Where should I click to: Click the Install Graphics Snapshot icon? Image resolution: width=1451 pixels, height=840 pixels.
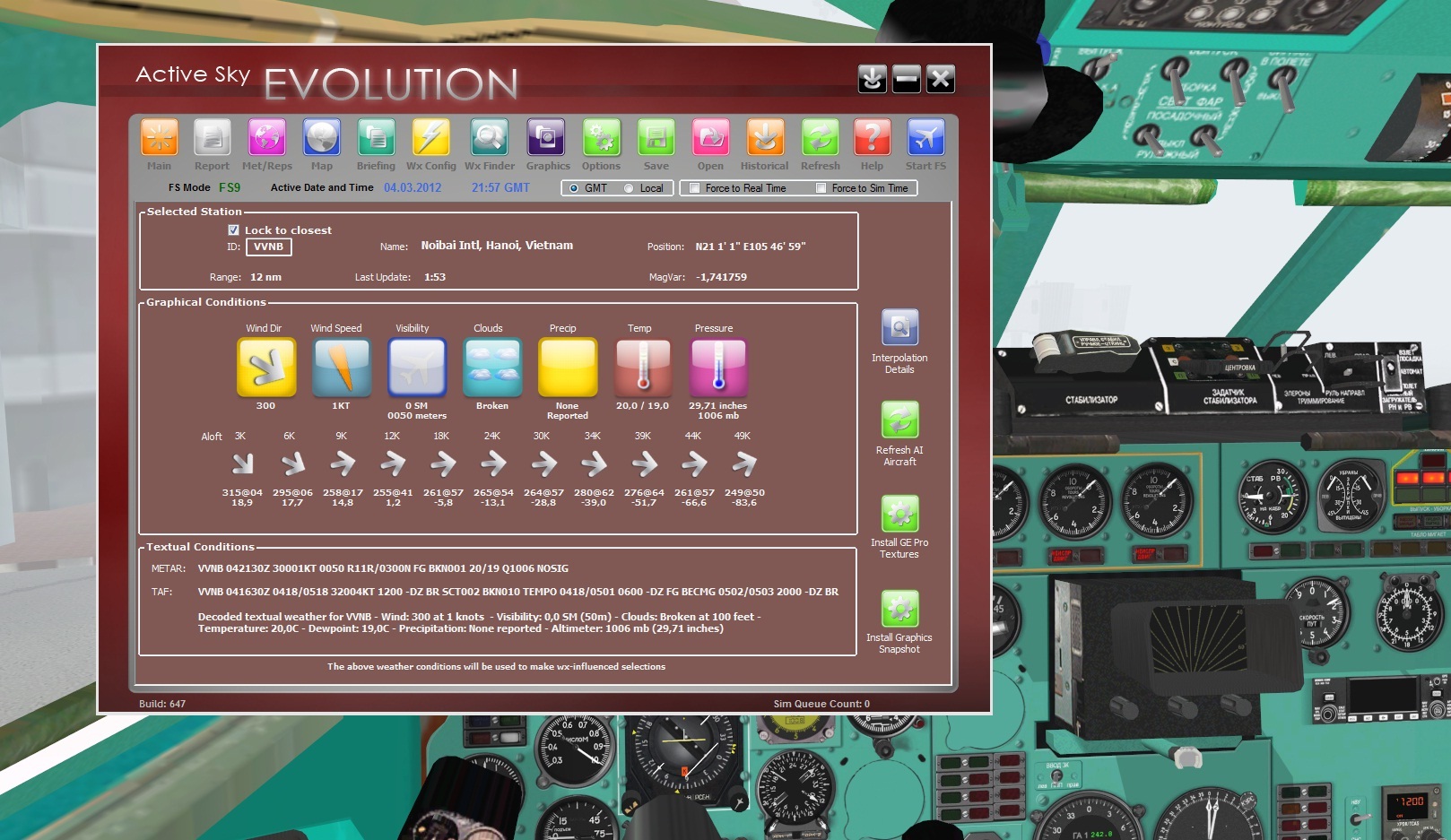pyautogui.click(x=899, y=609)
